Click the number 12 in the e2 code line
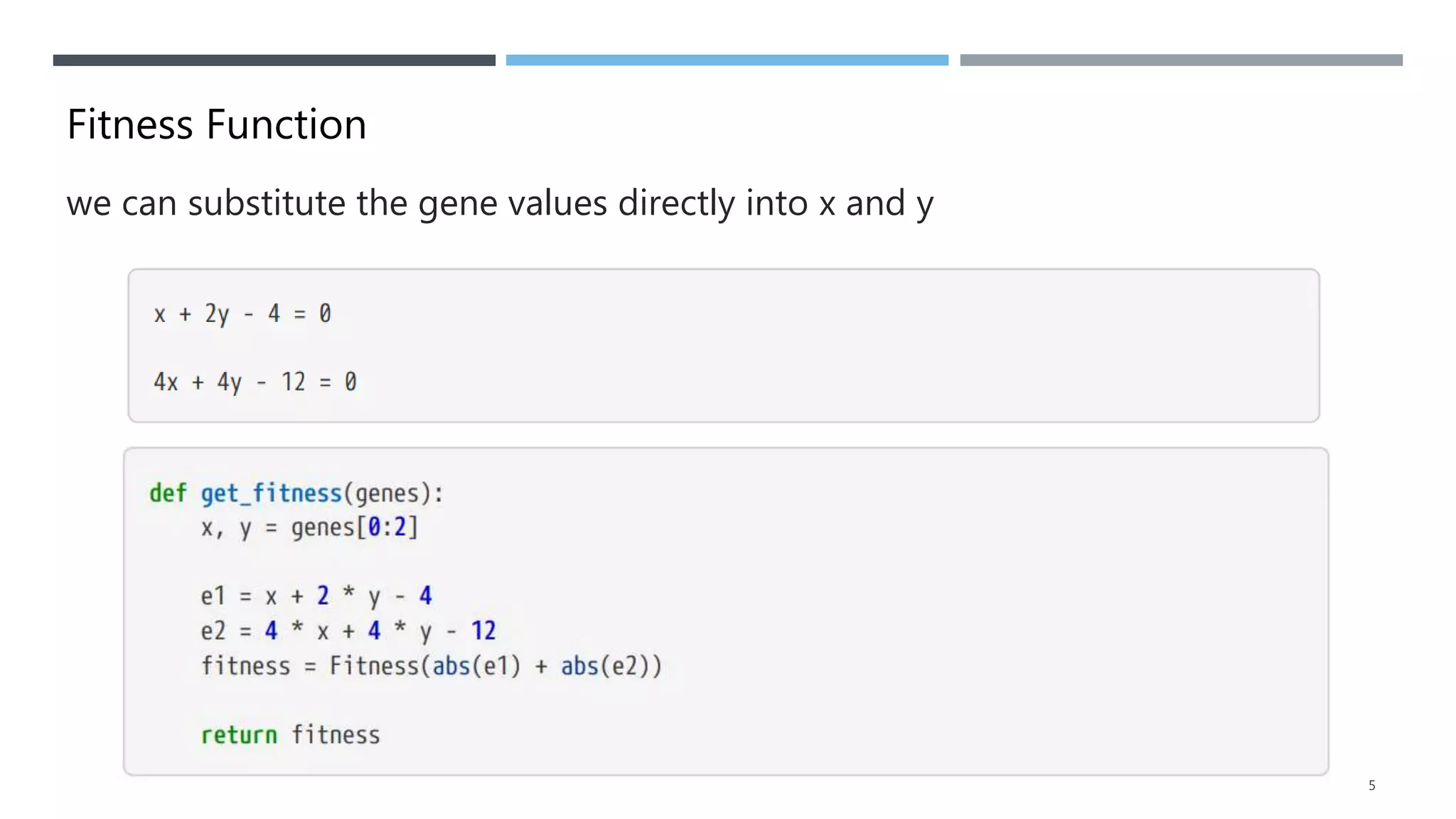1456x819 pixels. [x=483, y=631]
